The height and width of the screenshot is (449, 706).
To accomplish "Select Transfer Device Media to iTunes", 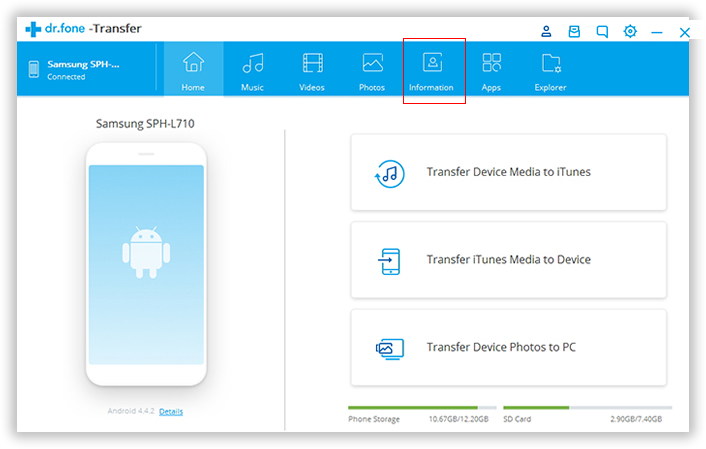I will [x=509, y=172].
